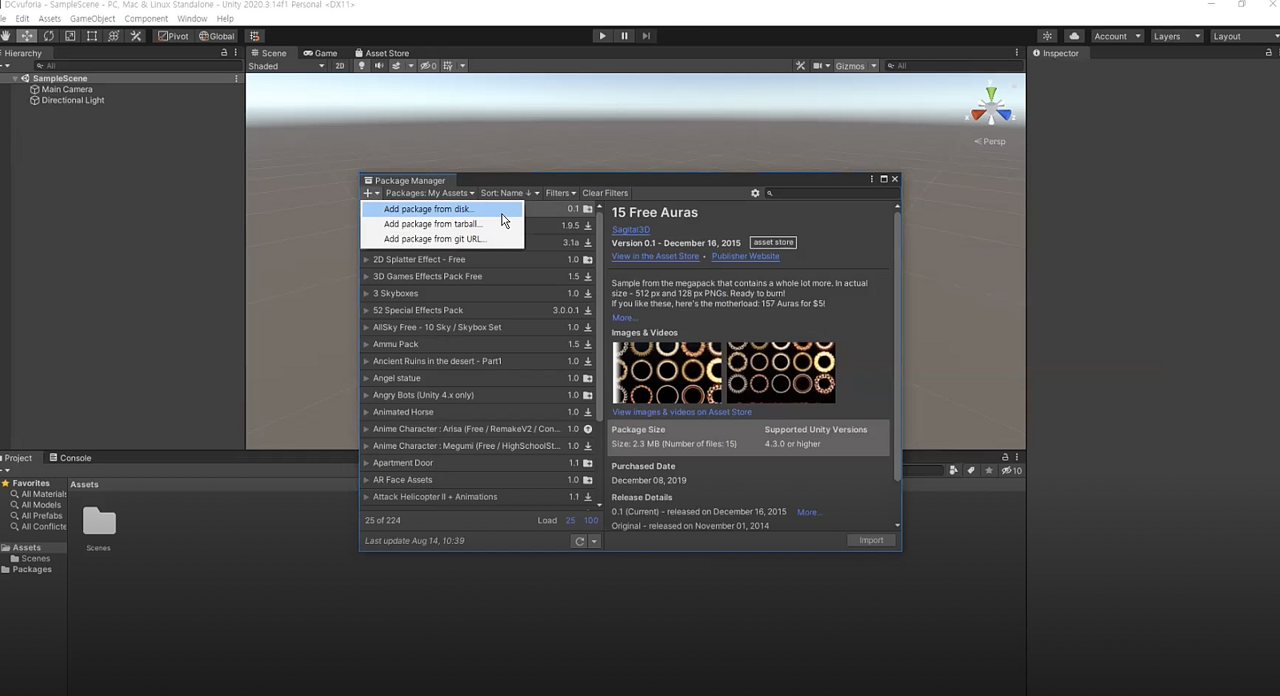Choose Add package from git URL

click(441, 239)
